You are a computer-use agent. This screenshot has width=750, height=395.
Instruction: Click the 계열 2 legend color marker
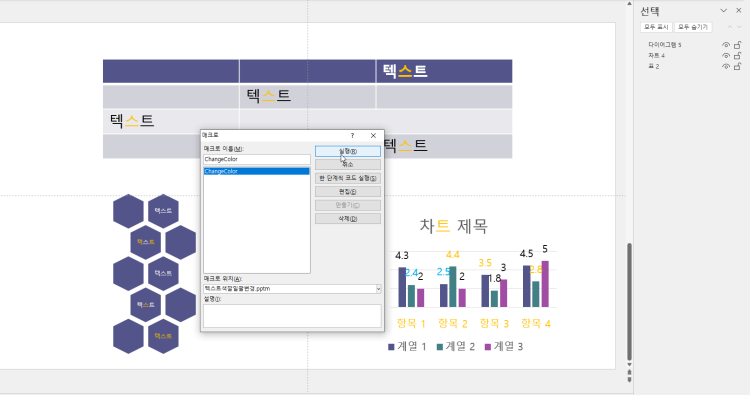tap(440, 347)
